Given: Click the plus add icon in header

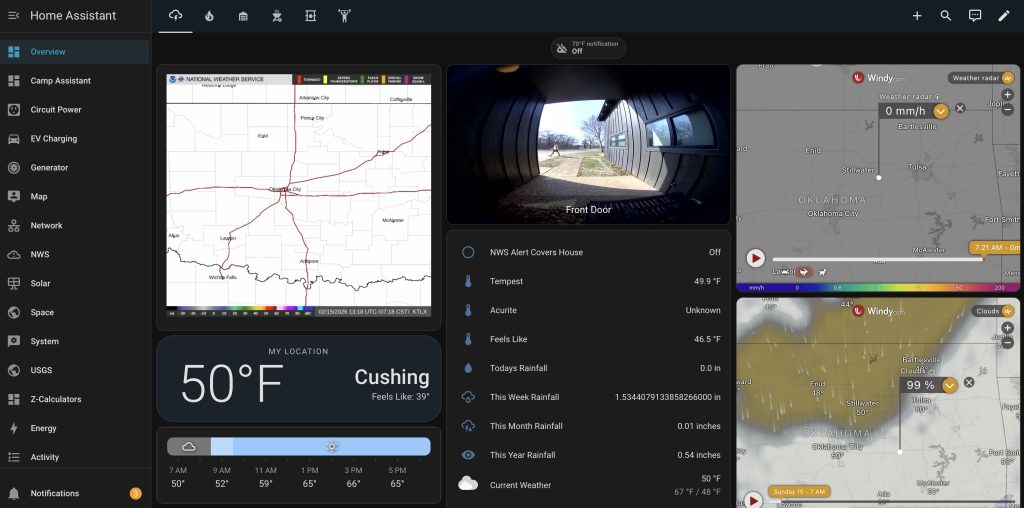Looking at the screenshot, I should coord(917,16).
